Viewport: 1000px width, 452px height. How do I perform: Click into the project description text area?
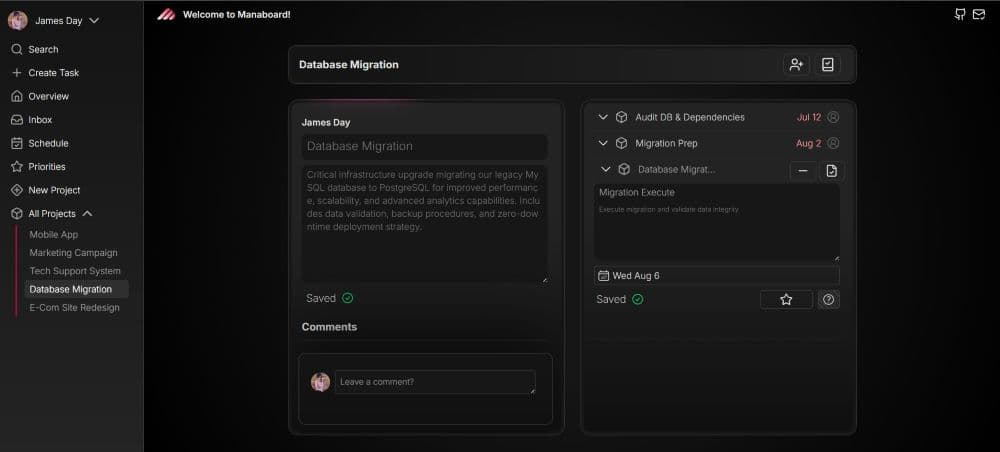point(424,224)
